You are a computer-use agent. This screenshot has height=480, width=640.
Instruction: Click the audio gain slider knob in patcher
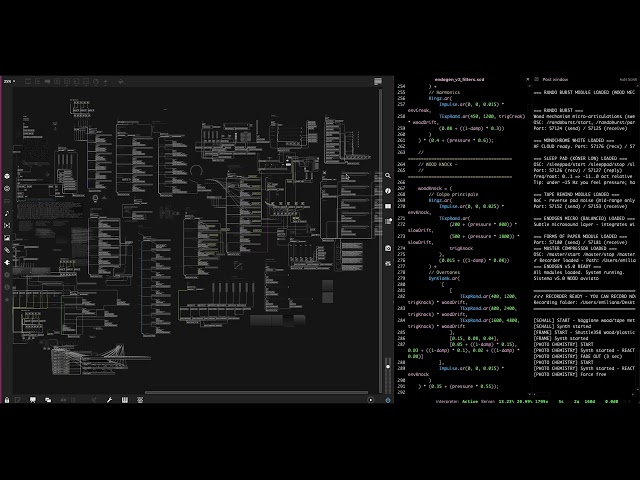(x=388, y=367)
